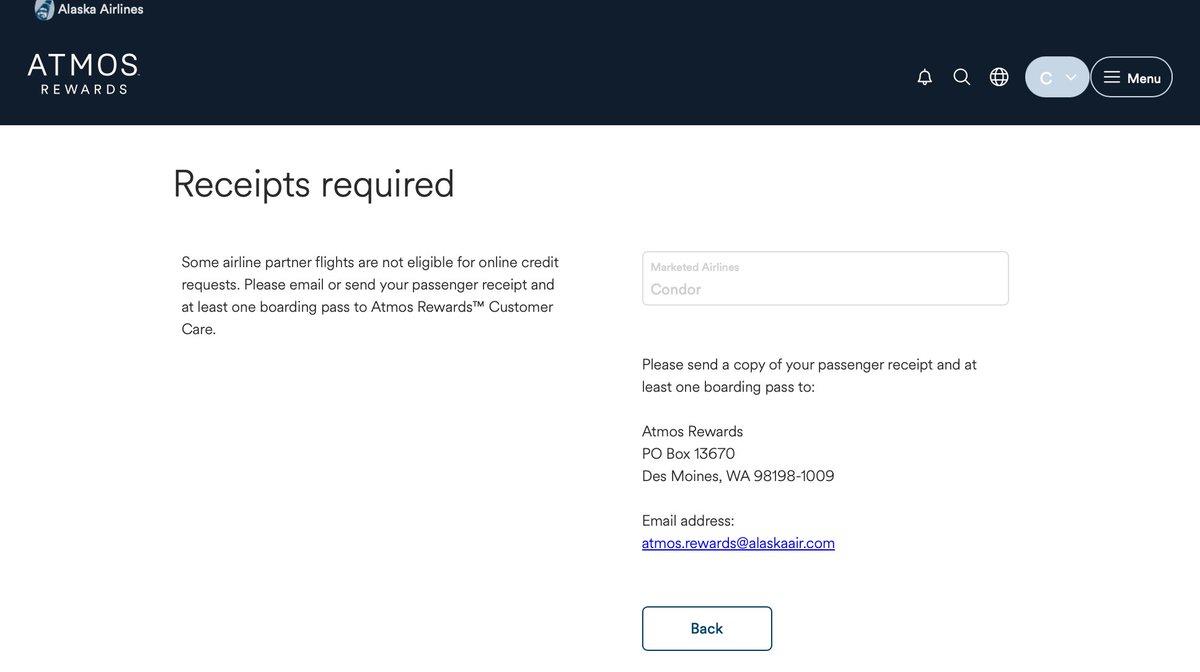The image size is (1200, 672).
Task: Click the Des Moines, WA 98198-1009 address
Action: [738, 476]
